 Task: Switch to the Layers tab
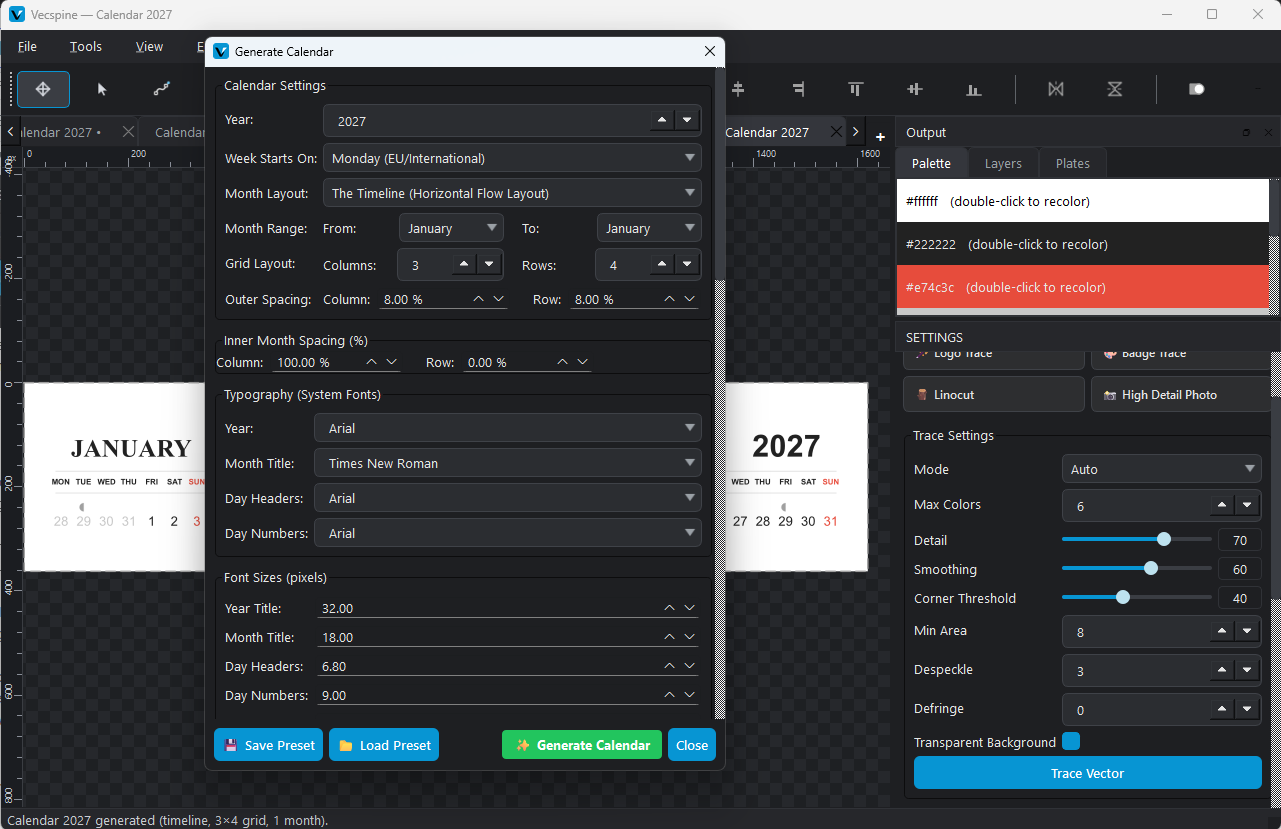click(x=1003, y=163)
